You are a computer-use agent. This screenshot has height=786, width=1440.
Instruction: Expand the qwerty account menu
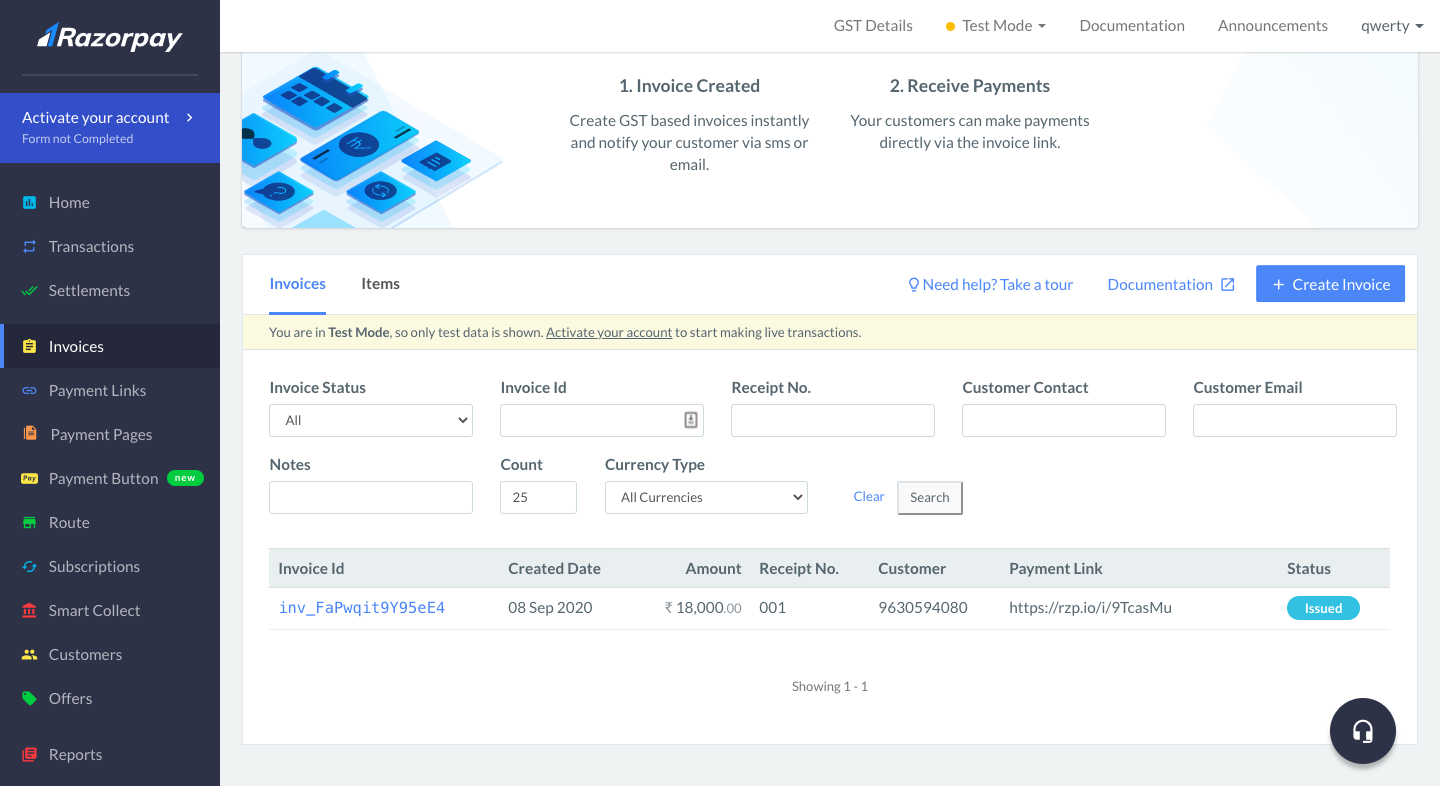point(1392,26)
